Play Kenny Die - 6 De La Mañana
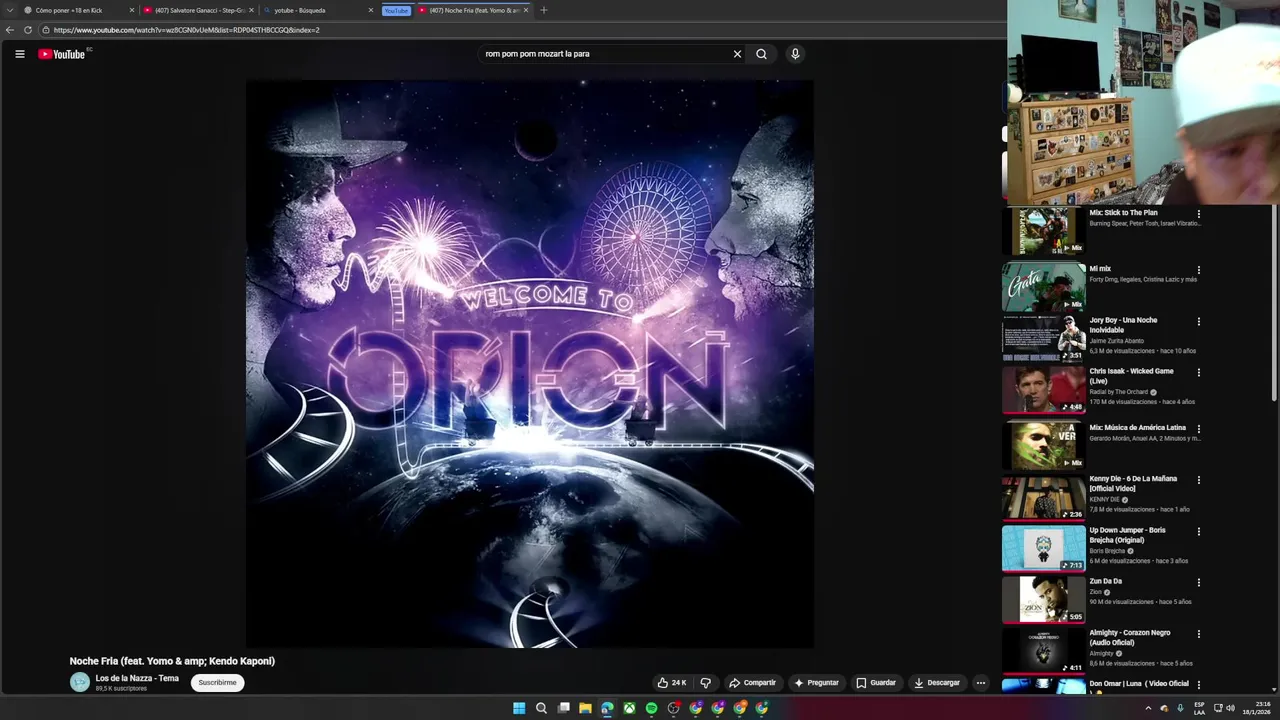Viewport: 1280px width, 720px height. tap(1044, 497)
